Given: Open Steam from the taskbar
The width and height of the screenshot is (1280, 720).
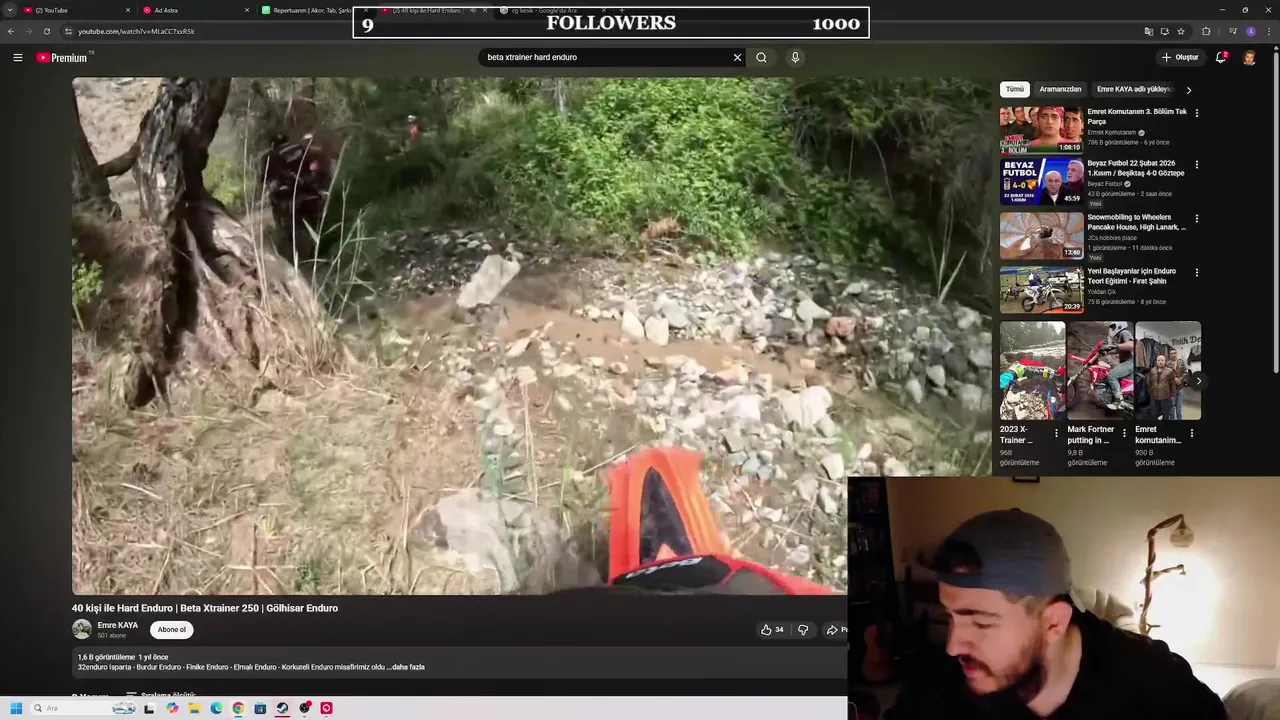Looking at the screenshot, I should pyautogui.click(x=282, y=708).
